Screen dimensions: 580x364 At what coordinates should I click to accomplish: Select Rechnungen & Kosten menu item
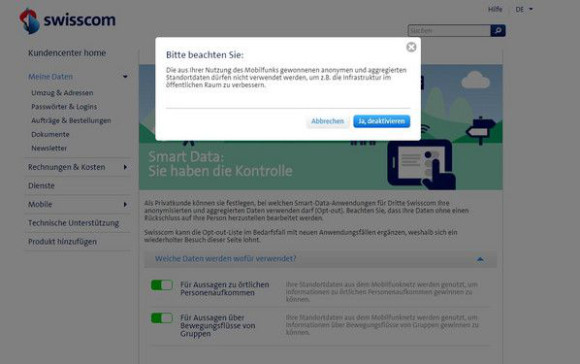67,167
